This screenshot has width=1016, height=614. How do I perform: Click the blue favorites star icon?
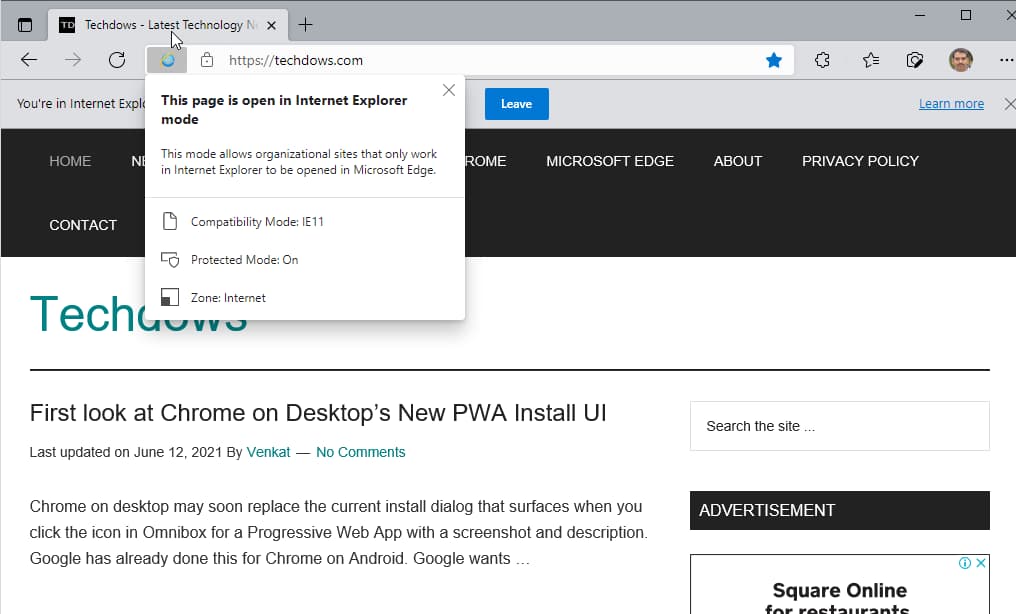tap(773, 60)
